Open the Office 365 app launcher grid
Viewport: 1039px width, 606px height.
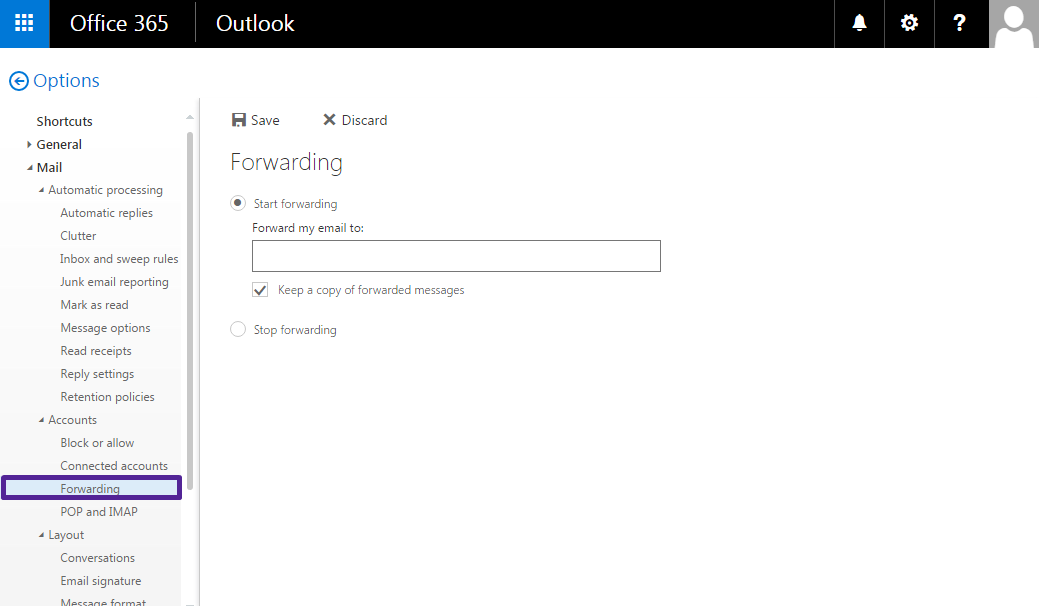coord(25,24)
